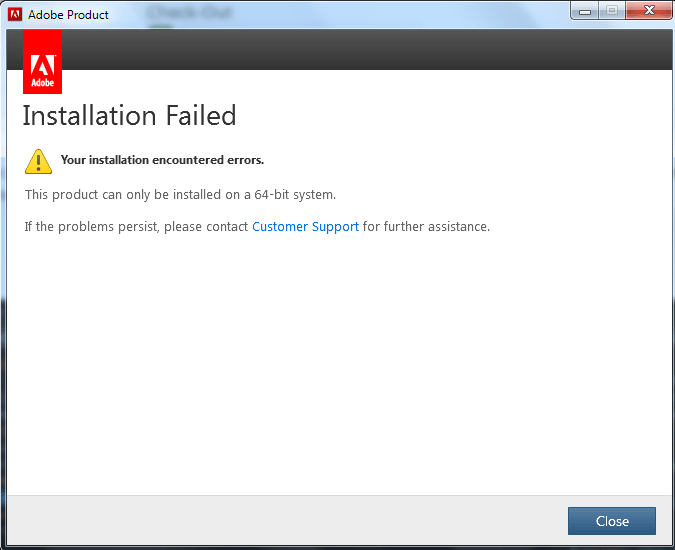Minimize the Adobe Product window
The width and height of the screenshot is (675, 550).
[585, 11]
